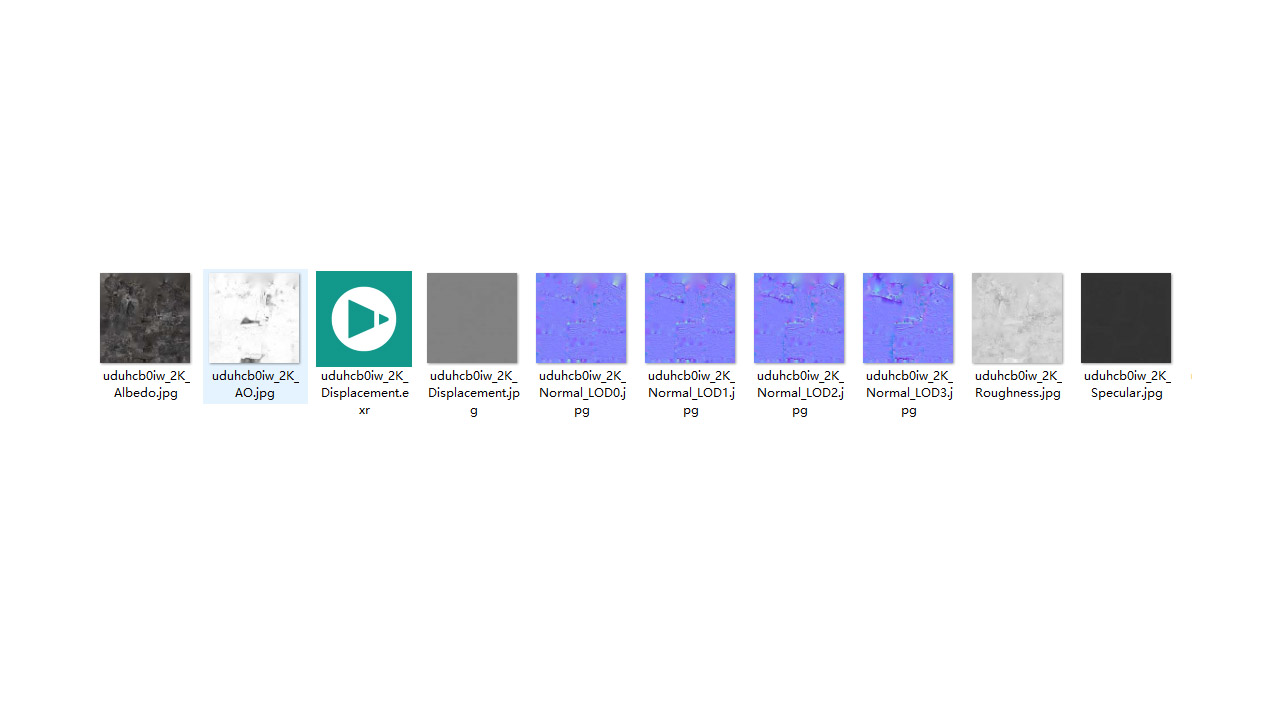Click the uduhcb0iw_2K_Displacement.jpg filename label

point(473,393)
